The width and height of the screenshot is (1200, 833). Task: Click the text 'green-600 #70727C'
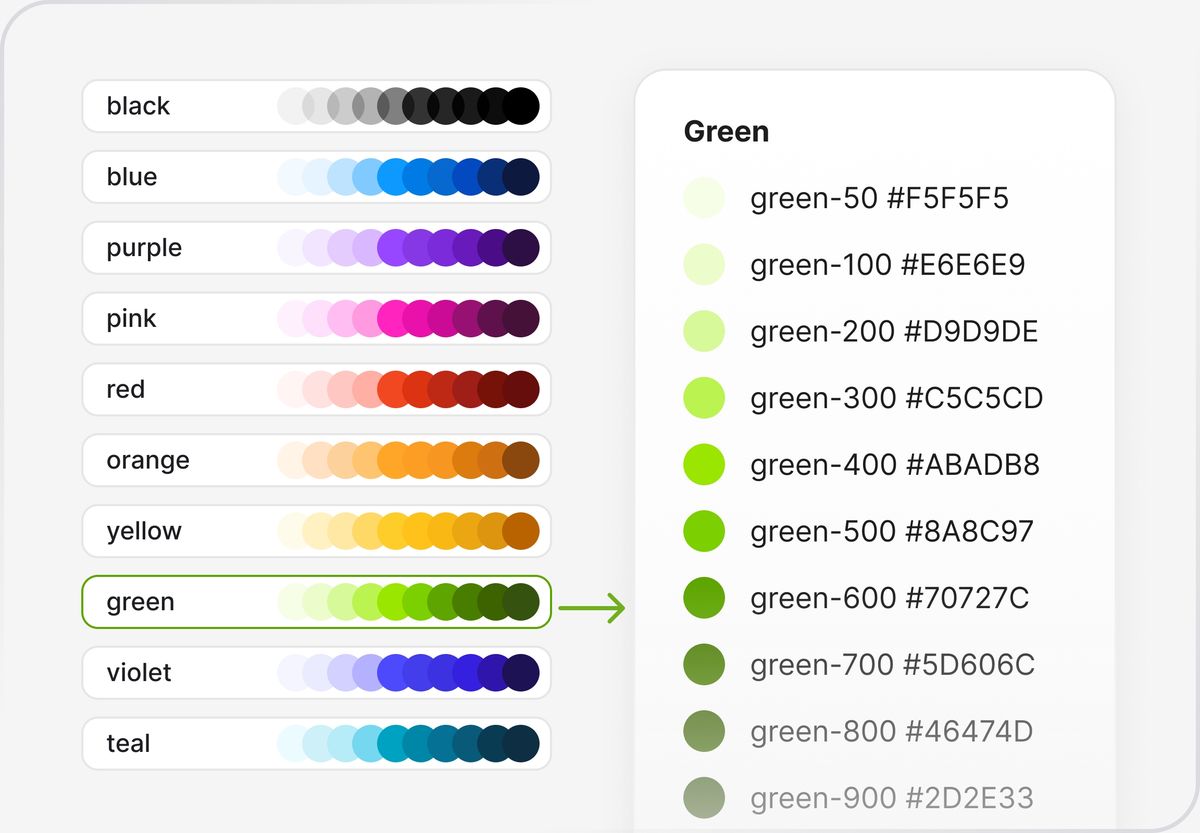(890, 598)
